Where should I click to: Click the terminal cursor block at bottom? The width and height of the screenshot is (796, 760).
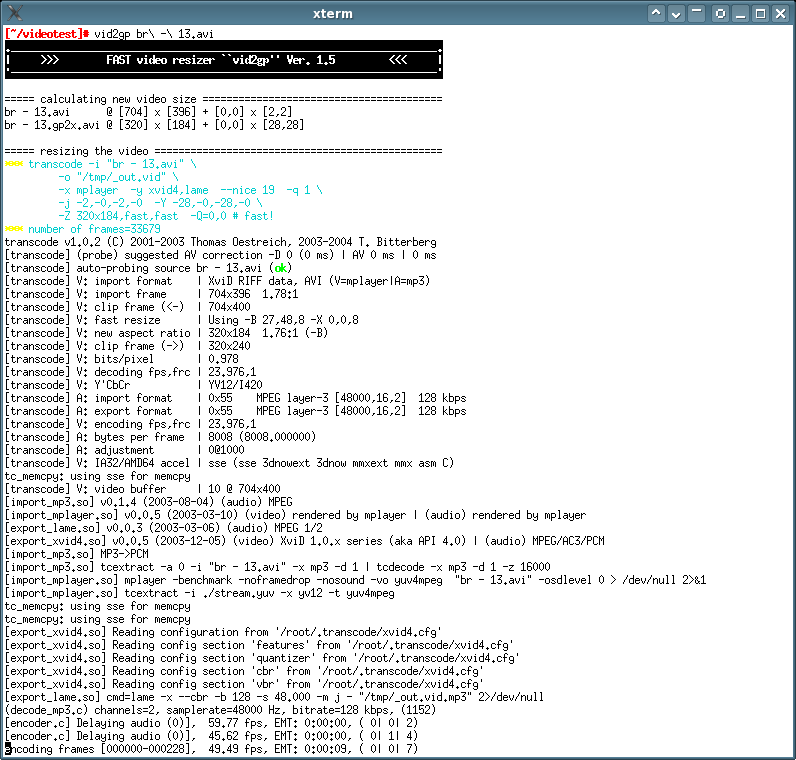point(8,748)
